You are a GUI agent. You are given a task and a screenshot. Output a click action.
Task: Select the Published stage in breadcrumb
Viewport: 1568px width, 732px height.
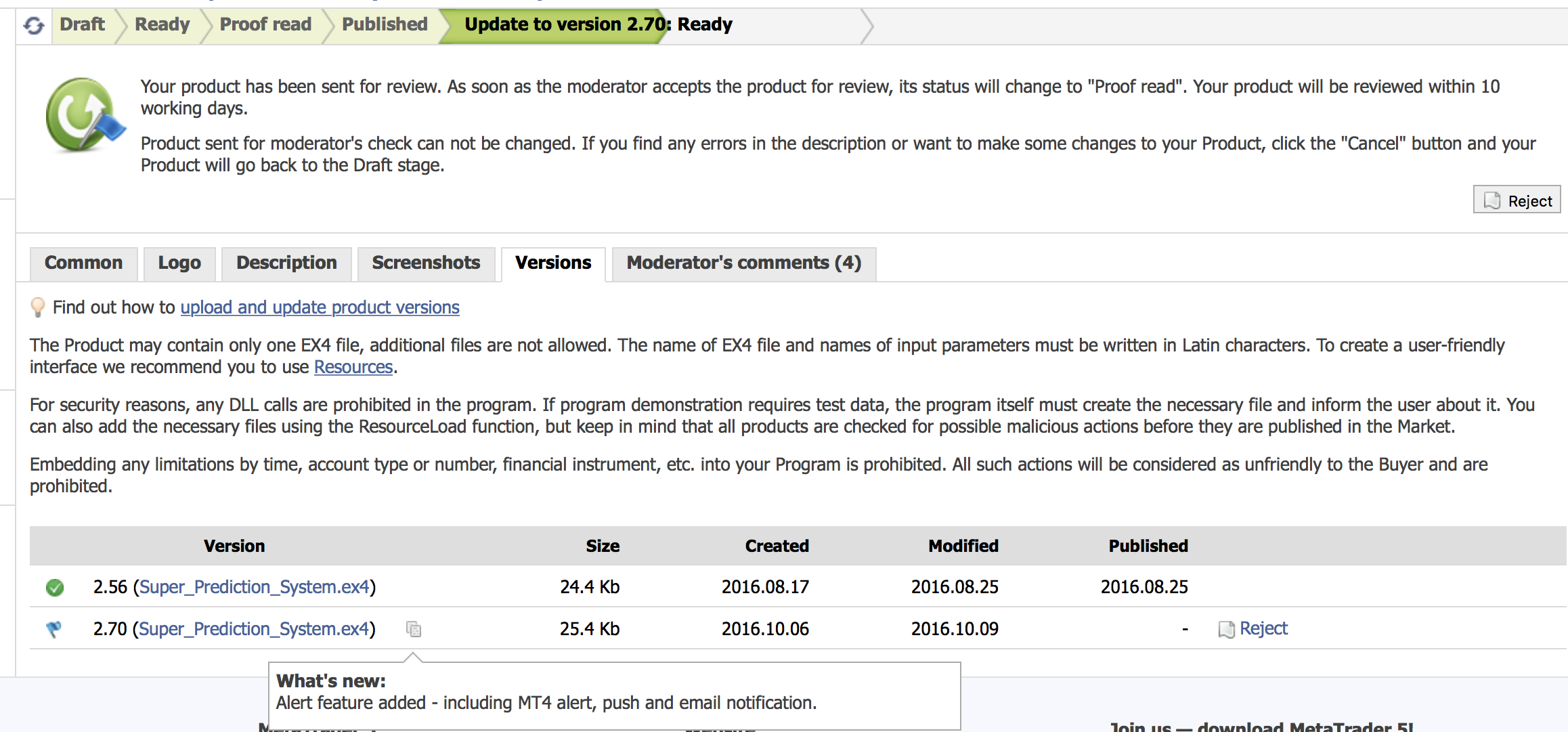pos(385,24)
